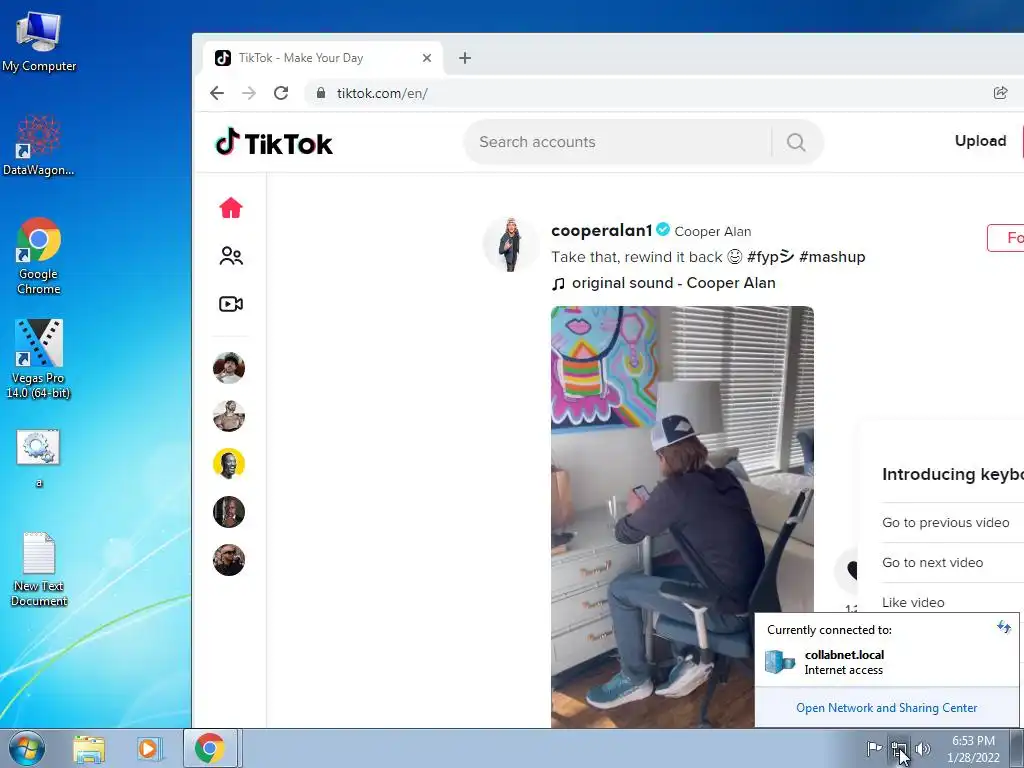Click the network refresh arrows icon in popup
1024x768 pixels.
(1004, 628)
